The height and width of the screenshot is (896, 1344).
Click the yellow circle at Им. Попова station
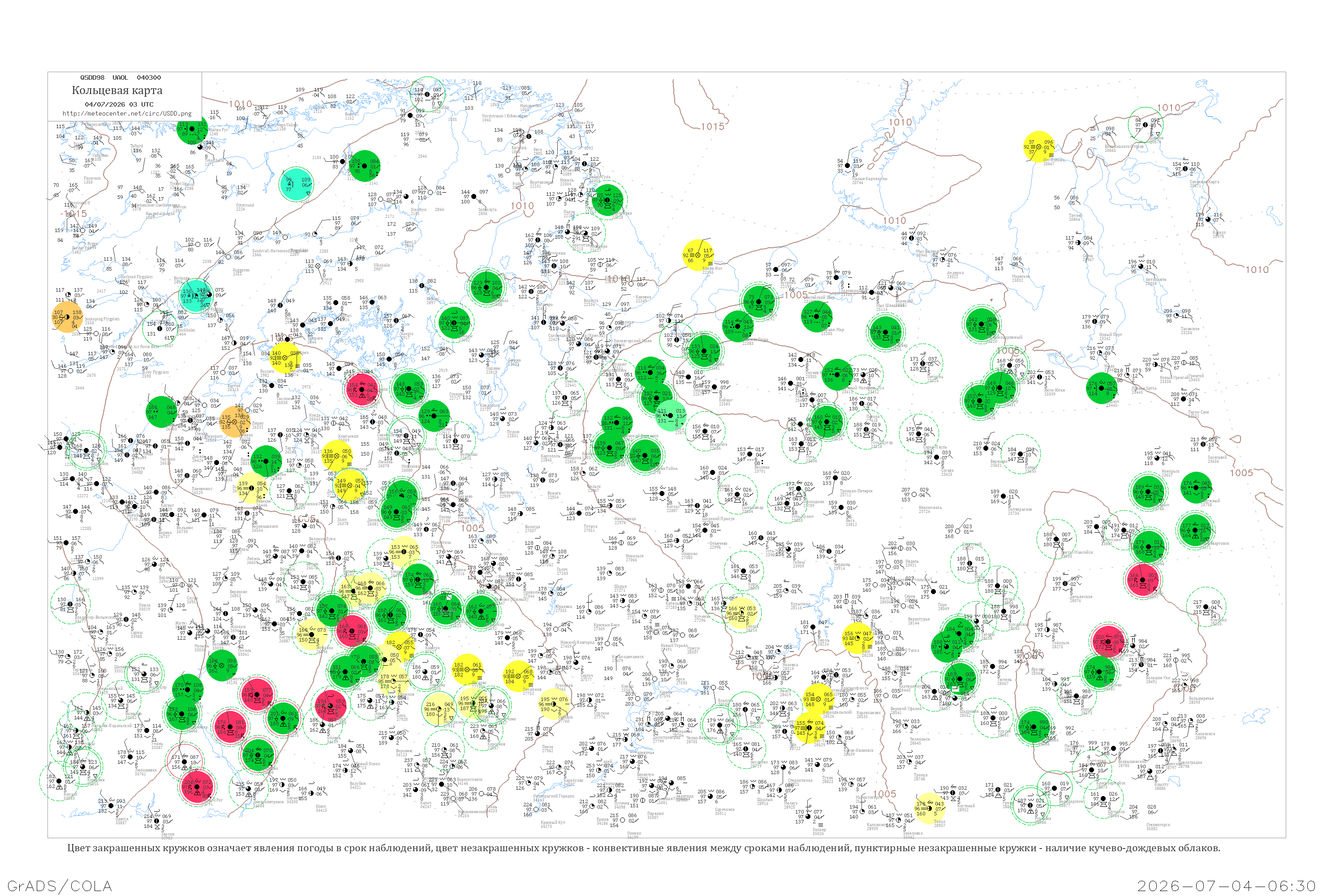(1038, 147)
